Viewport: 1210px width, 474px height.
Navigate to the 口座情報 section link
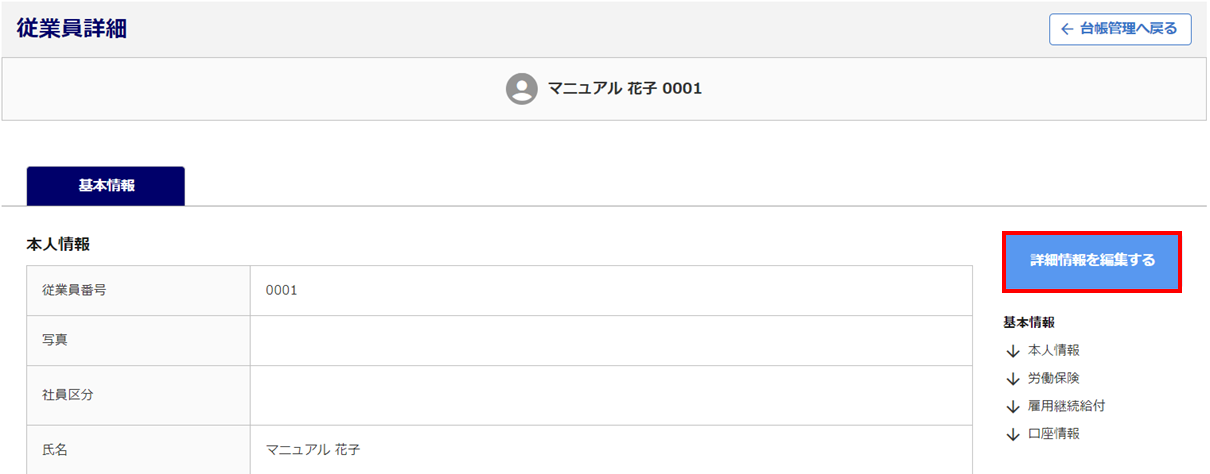coord(1053,434)
